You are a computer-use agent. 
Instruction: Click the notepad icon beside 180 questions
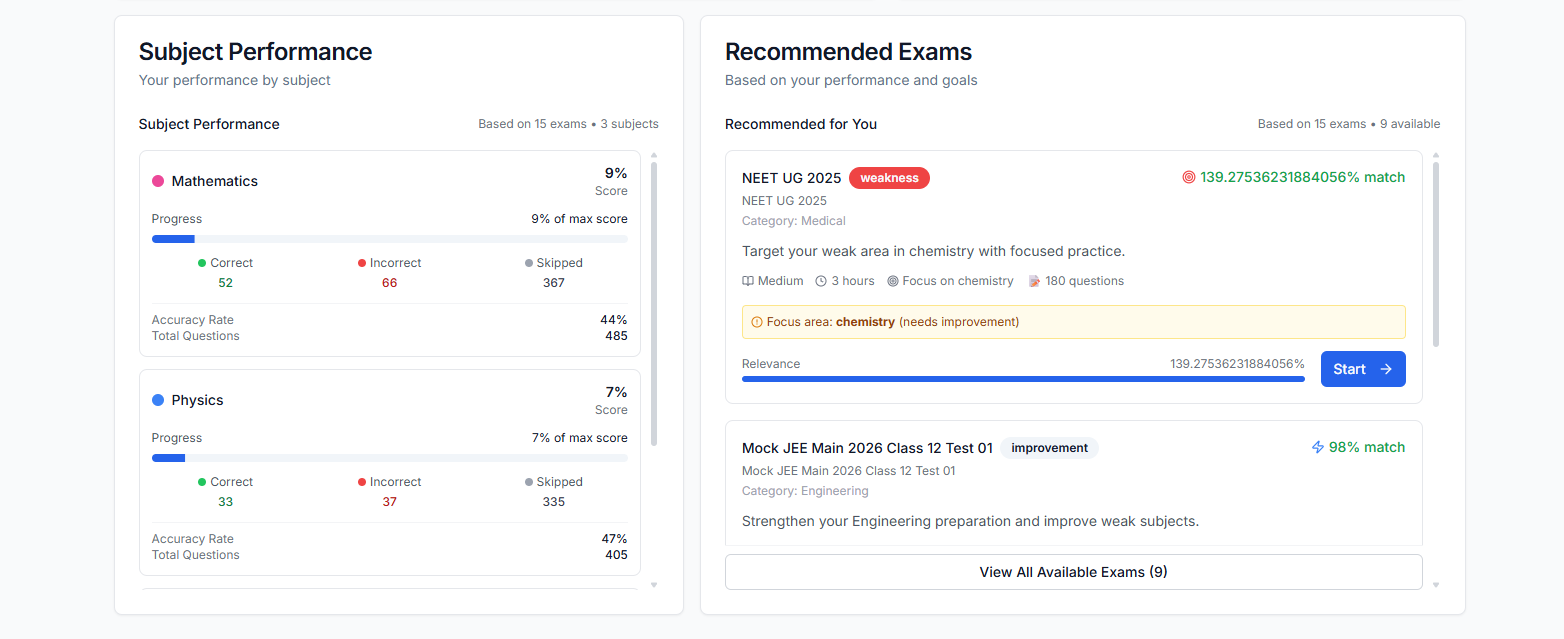(1035, 281)
